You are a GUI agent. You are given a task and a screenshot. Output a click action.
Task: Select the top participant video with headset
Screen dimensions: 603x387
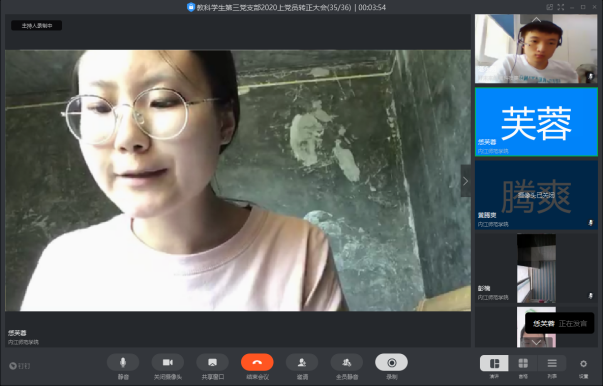pyautogui.click(x=536, y=49)
